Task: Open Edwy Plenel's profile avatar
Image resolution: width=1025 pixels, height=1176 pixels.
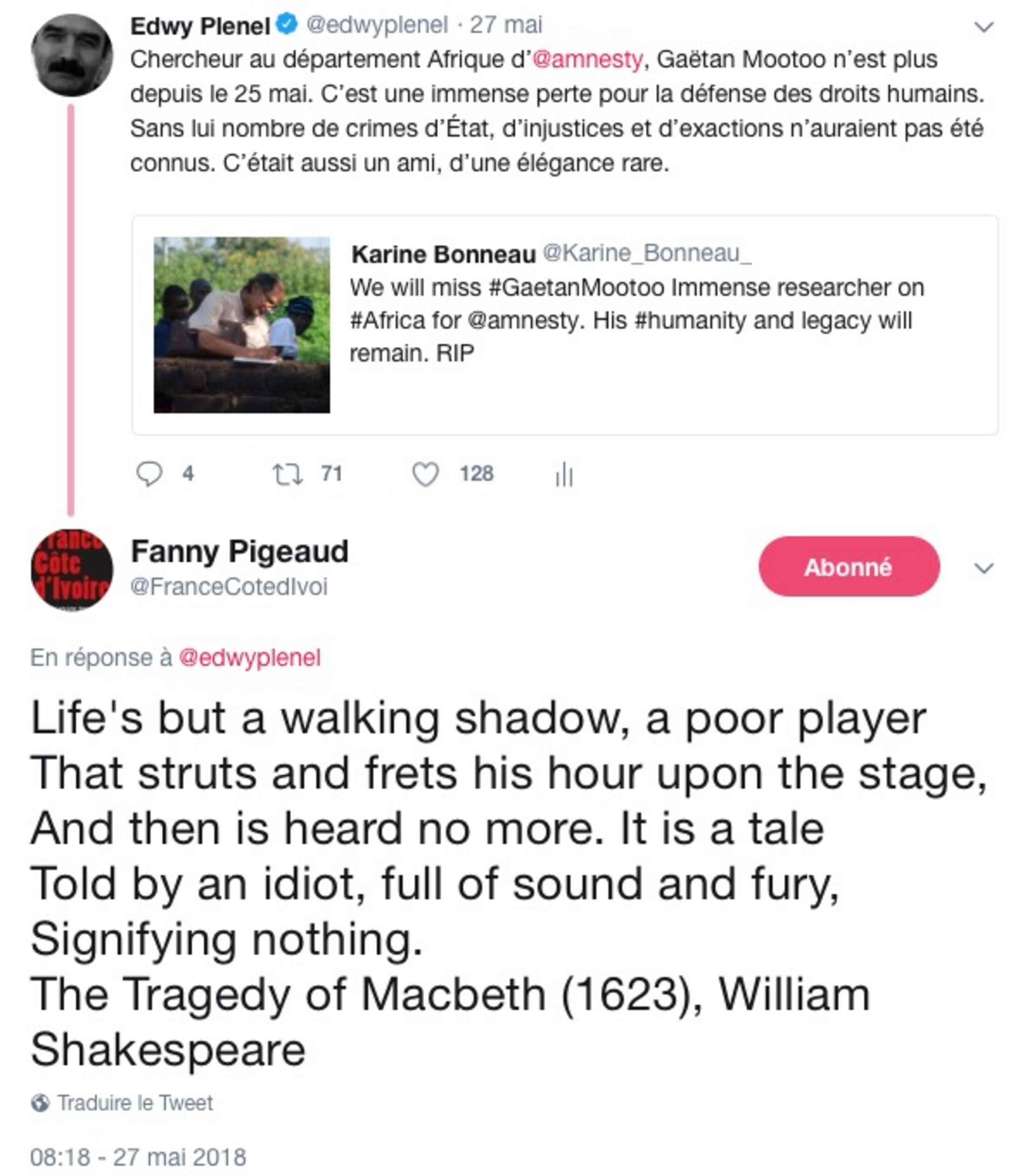Action: coord(71,55)
